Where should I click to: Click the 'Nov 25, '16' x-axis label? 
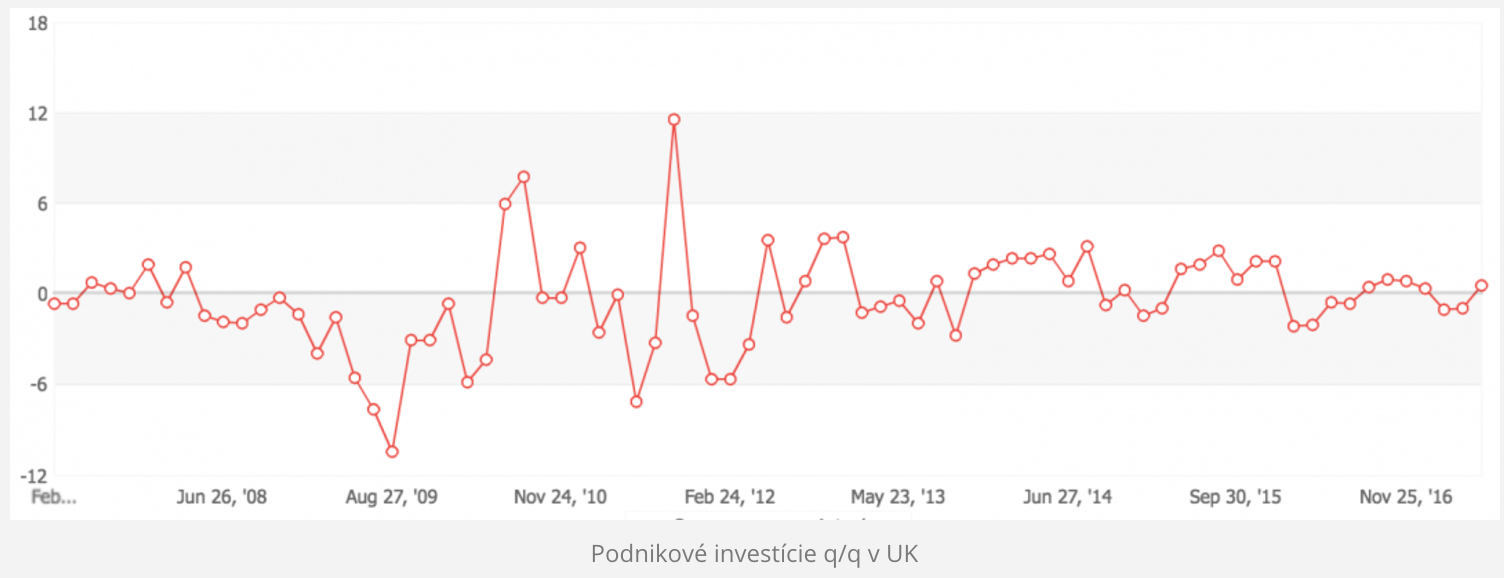tap(1406, 497)
